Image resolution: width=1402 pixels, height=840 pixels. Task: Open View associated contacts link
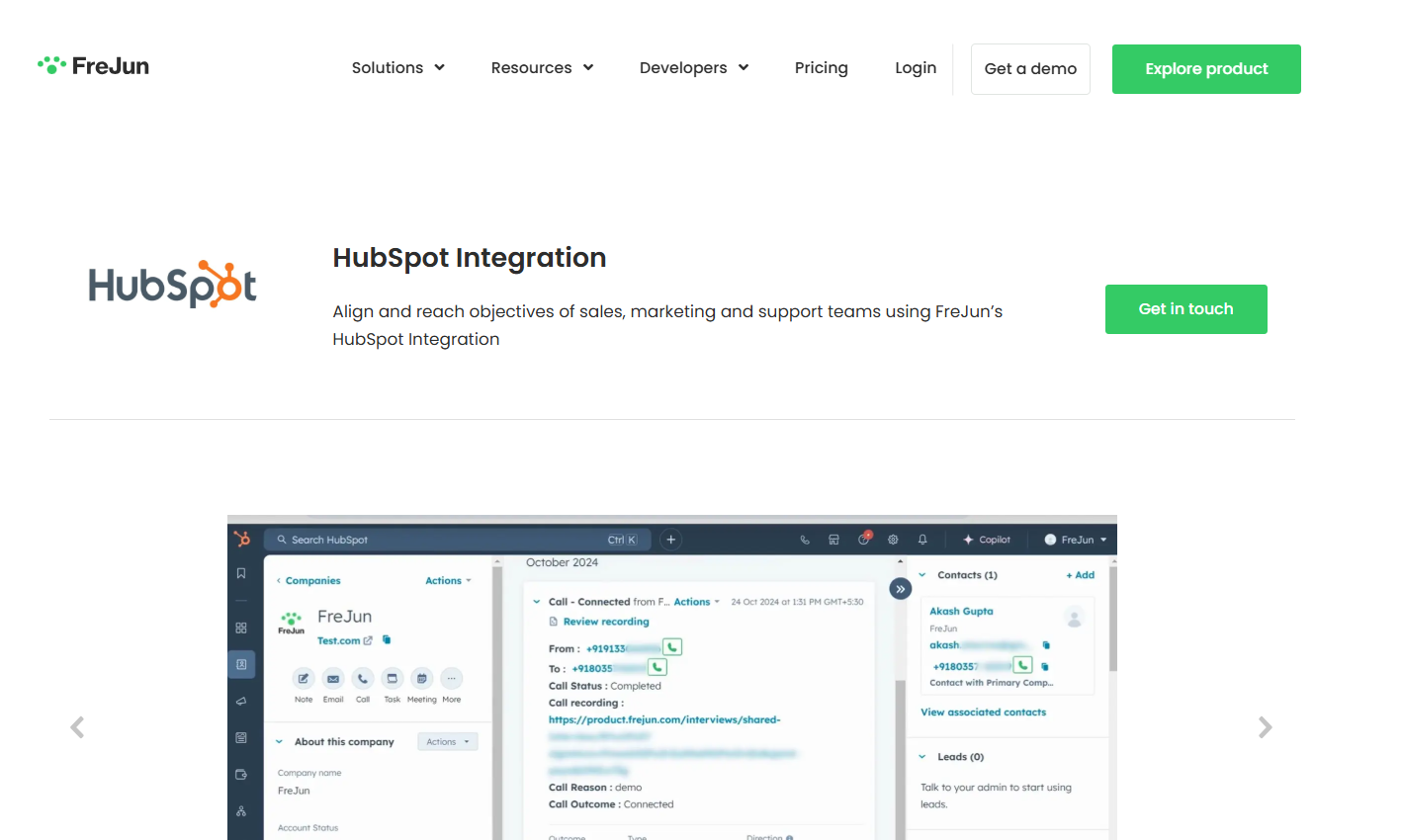(983, 712)
